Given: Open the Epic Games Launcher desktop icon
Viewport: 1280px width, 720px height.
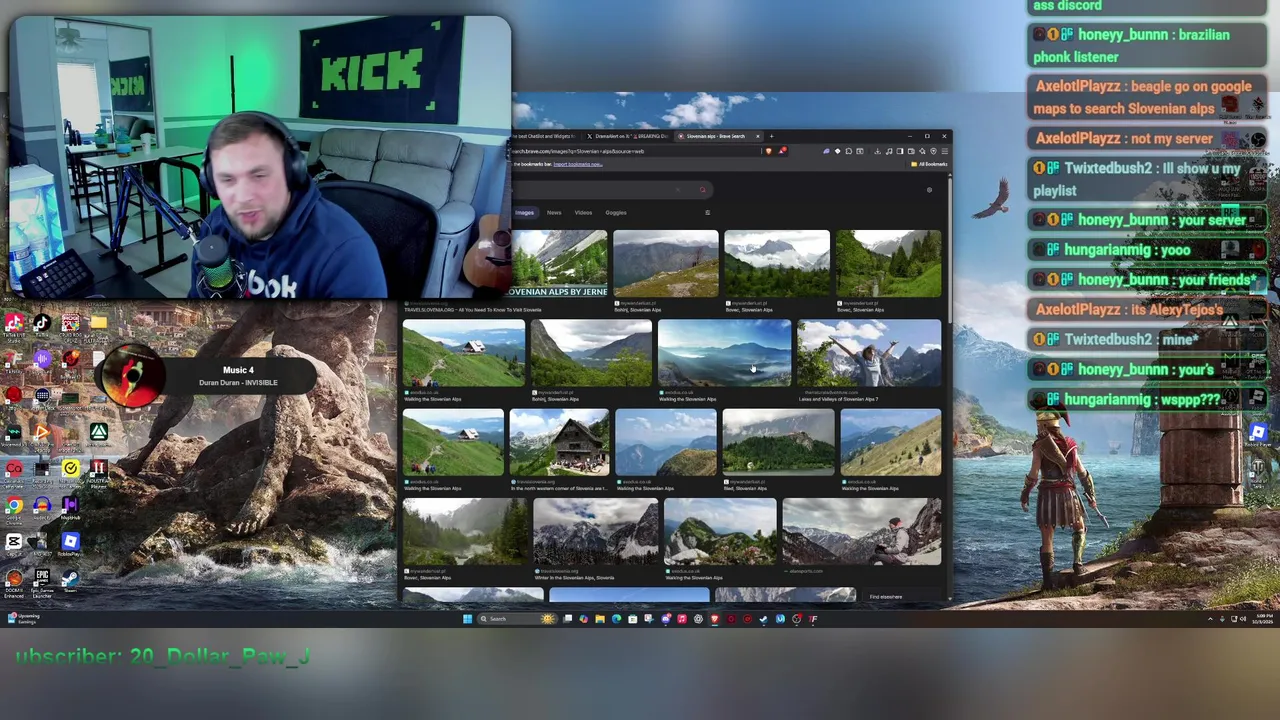Looking at the screenshot, I should pos(42,579).
